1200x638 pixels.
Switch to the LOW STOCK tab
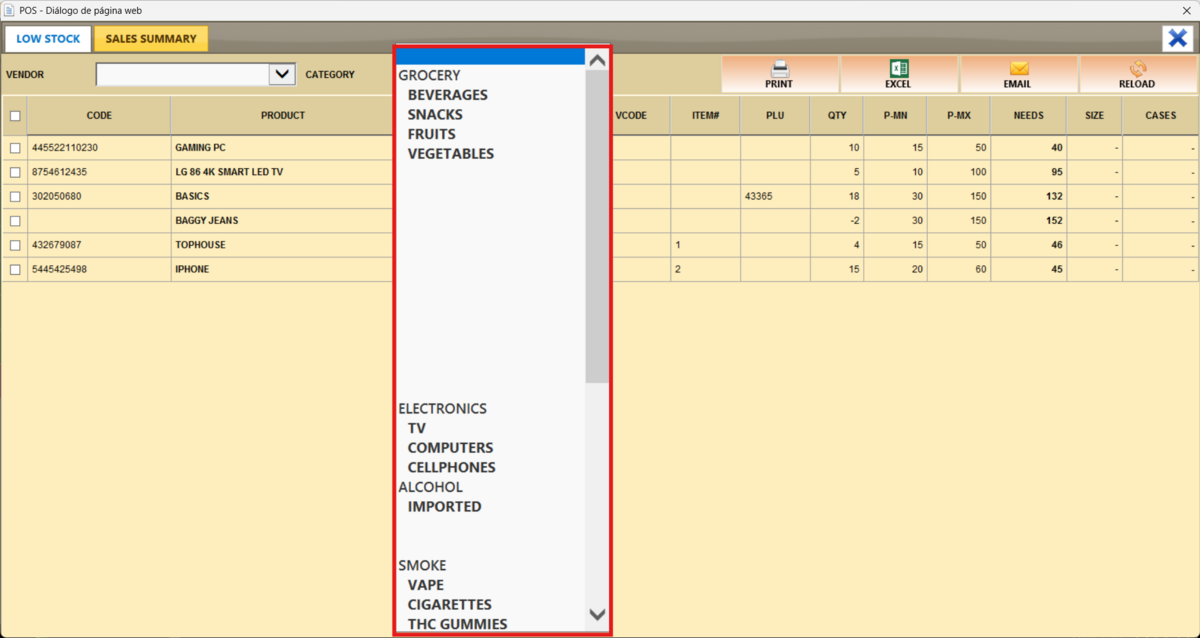coord(48,39)
